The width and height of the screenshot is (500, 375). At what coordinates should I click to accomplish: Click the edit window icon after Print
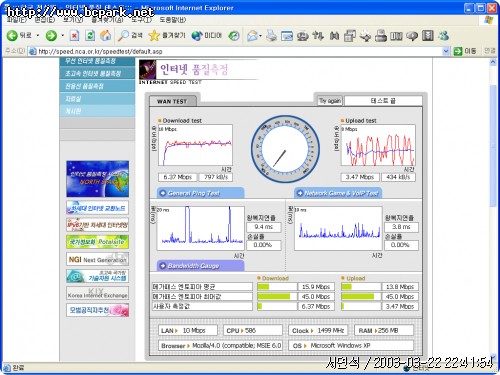(287, 36)
